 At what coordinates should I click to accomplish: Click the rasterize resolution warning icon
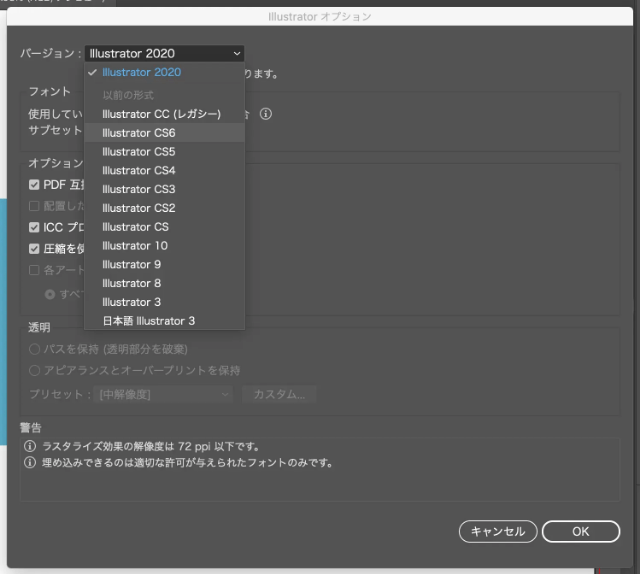(30, 447)
